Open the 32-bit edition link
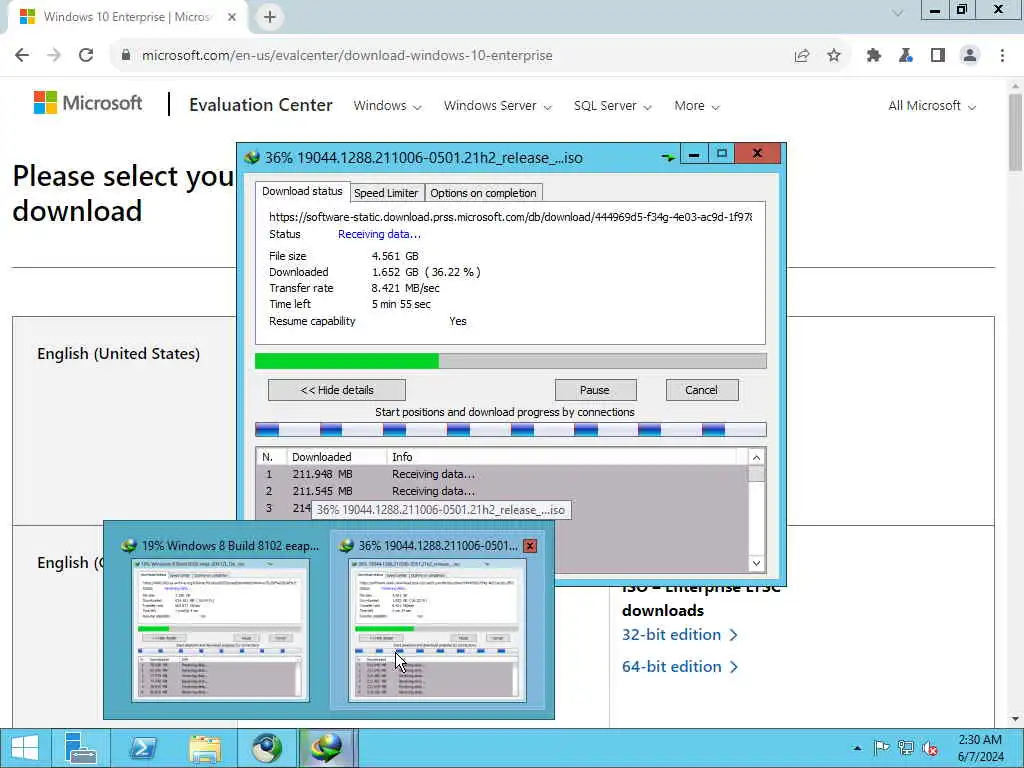The width and height of the screenshot is (1024, 768). click(679, 635)
